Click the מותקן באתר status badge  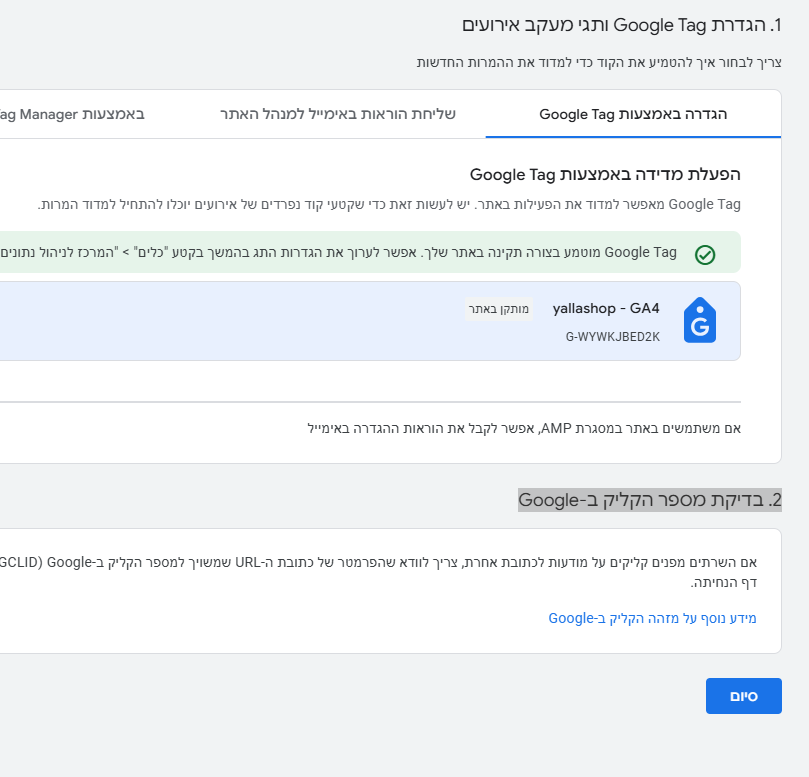click(498, 309)
